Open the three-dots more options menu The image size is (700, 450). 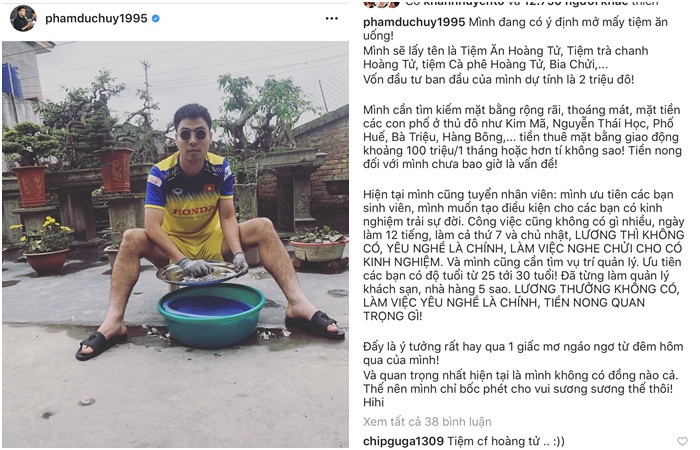point(332,18)
